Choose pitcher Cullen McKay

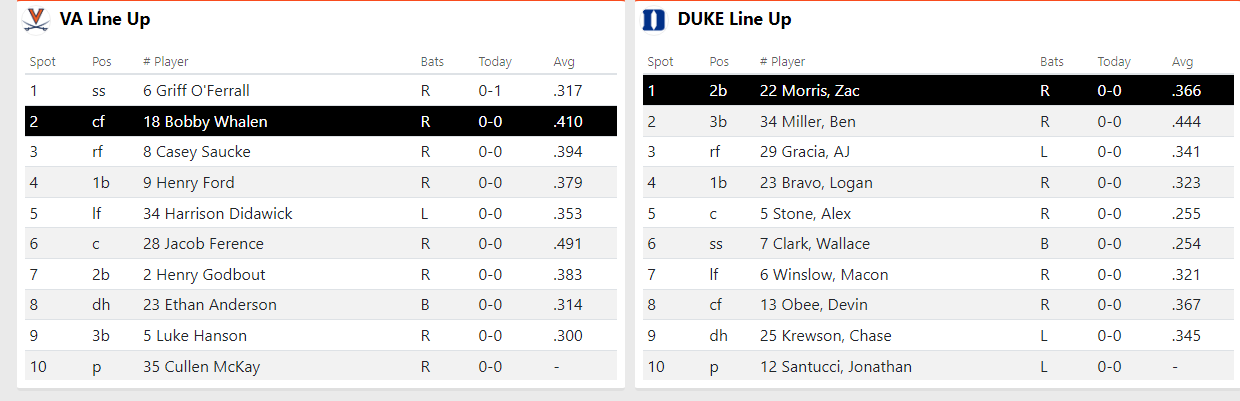click(x=201, y=367)
